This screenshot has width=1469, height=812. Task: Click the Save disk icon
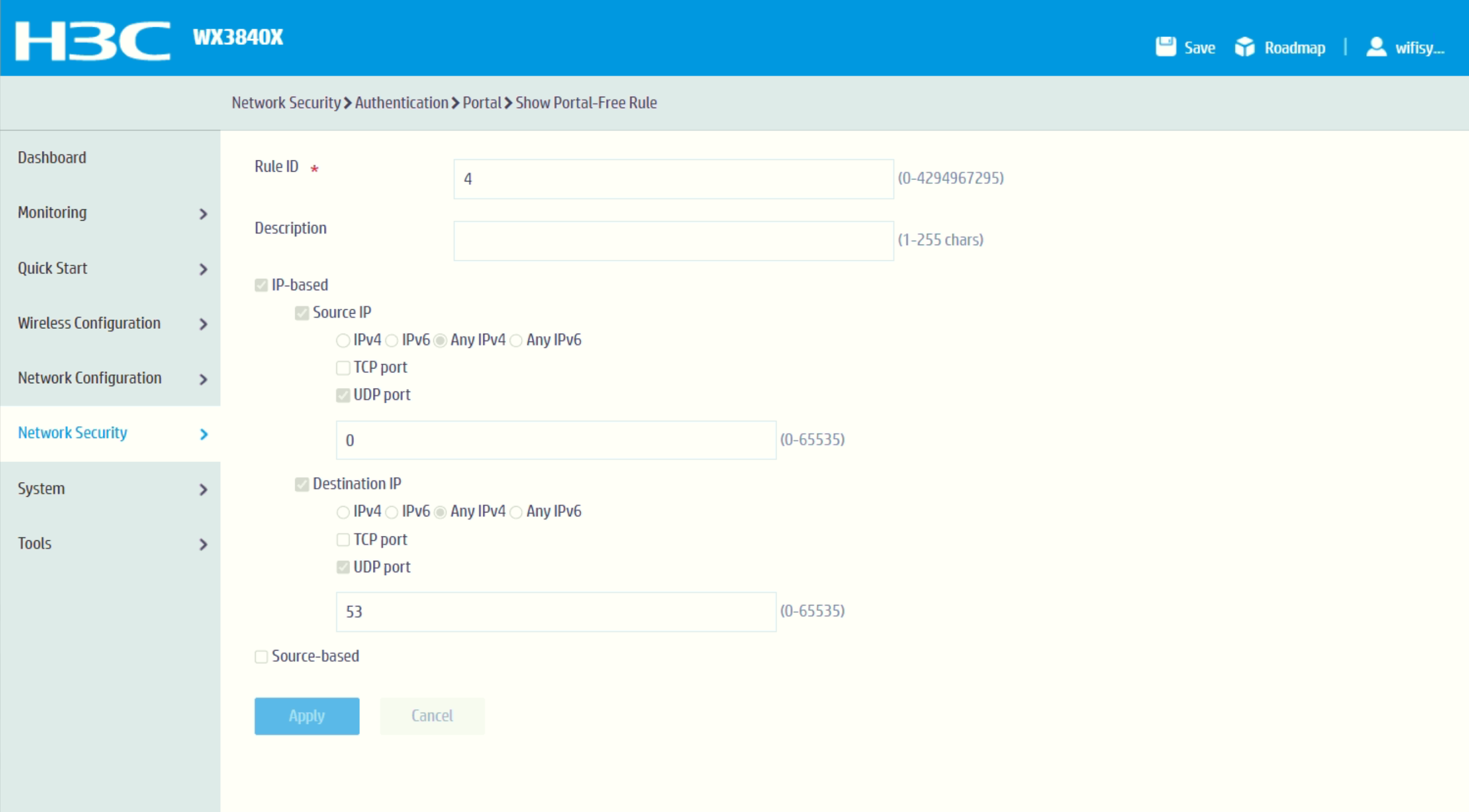point(1165,47)
